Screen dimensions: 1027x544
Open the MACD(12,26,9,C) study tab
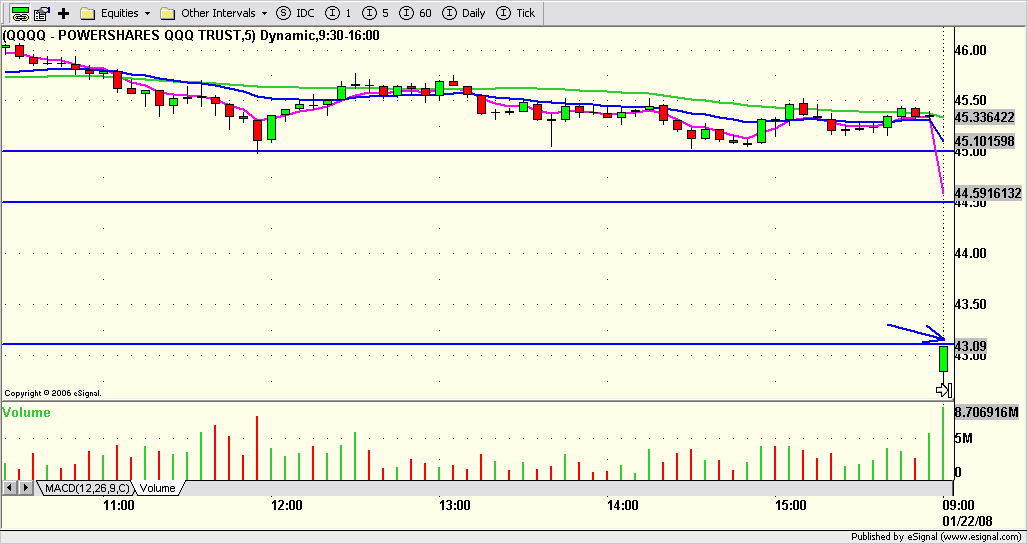click(x=88, y=488)
